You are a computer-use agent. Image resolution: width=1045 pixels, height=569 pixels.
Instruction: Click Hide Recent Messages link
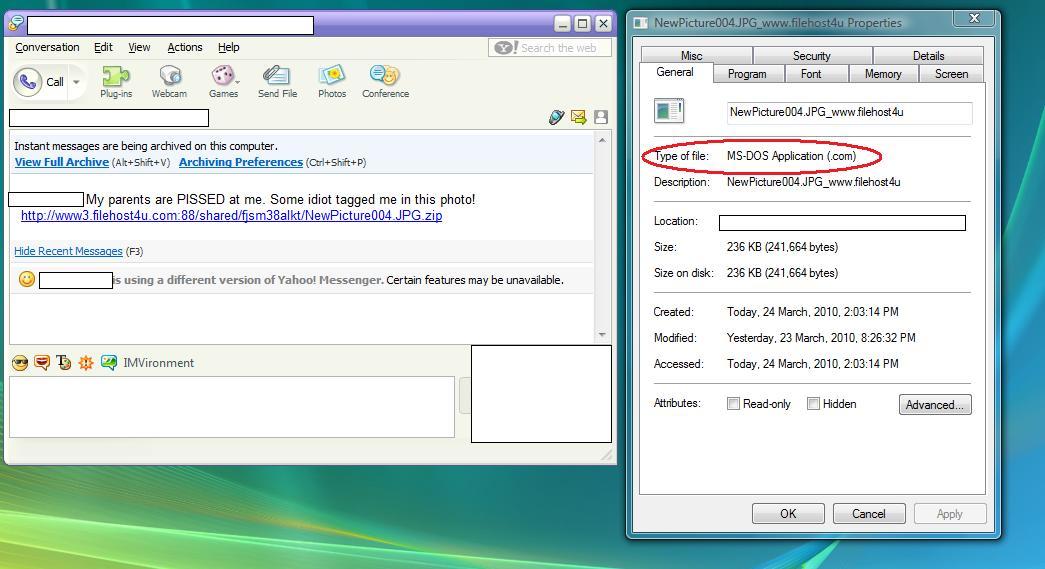pos(69,251)
